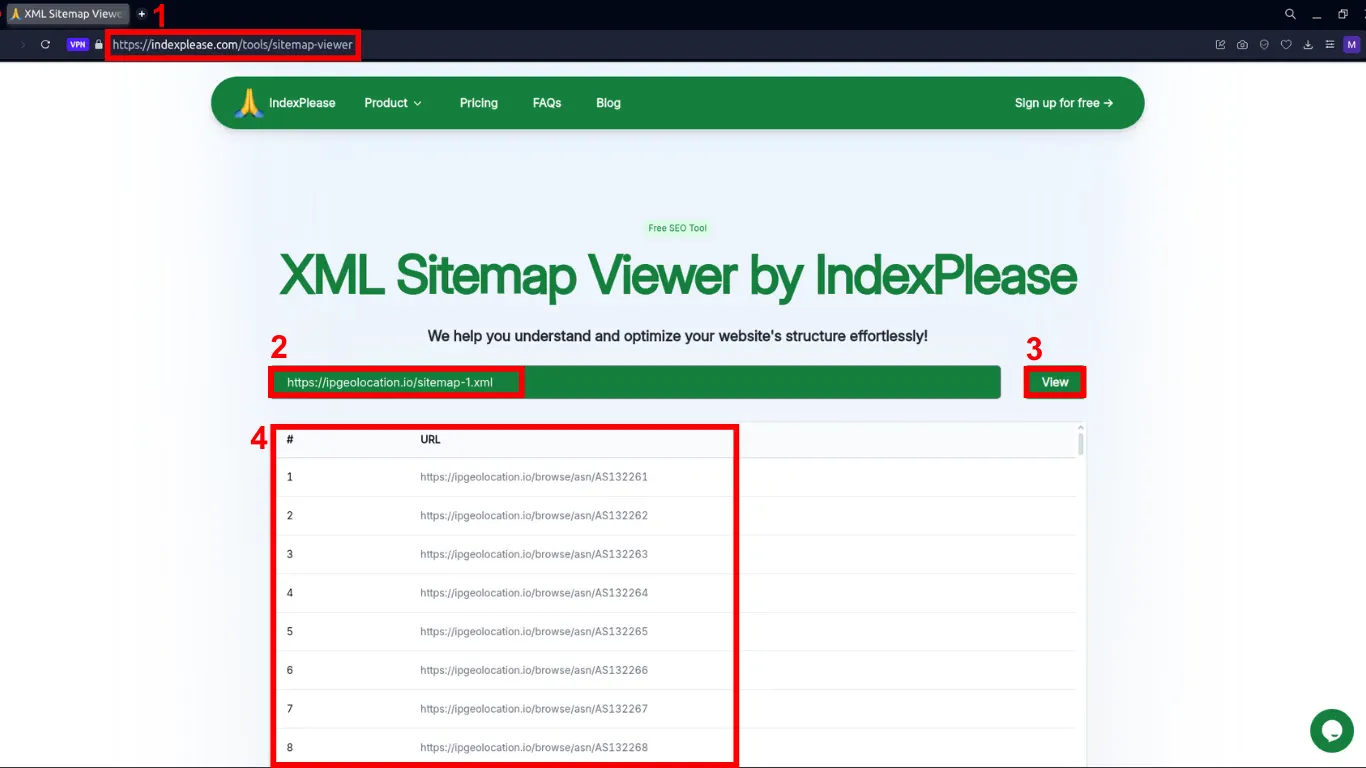Click the padlock site security icon

tap(98, 45)
